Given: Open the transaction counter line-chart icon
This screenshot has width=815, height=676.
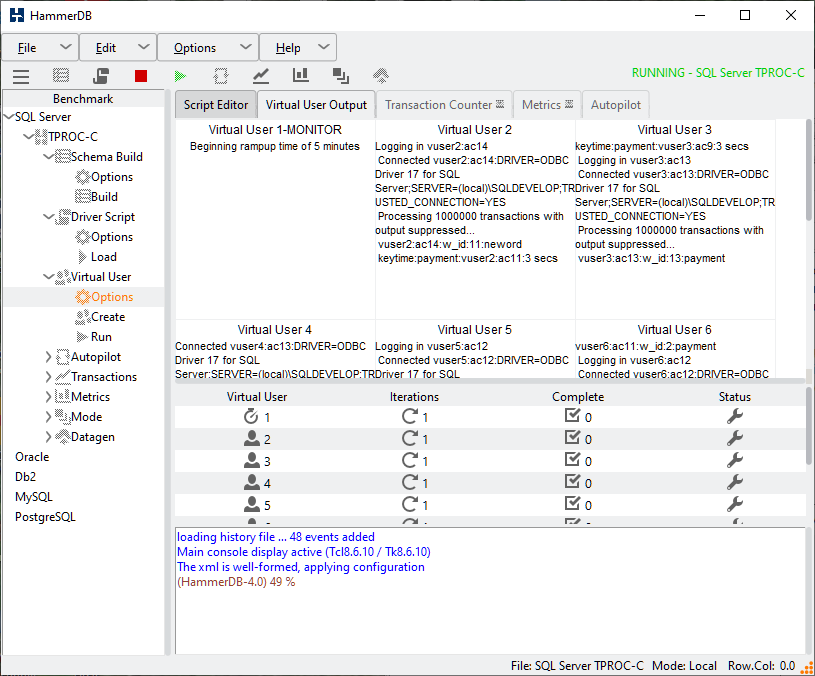Looking at the screenshot, I should tap(260, 76).
